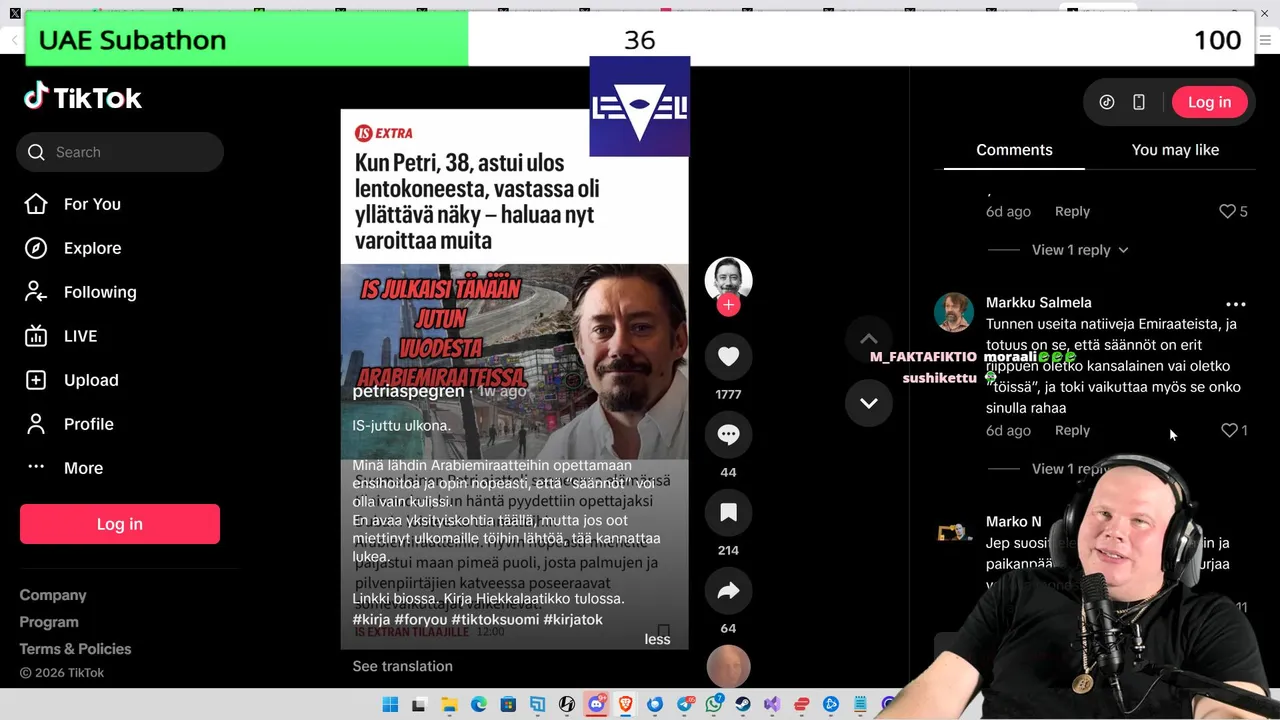Focus the TikTok Search field
This screenshot has width=1280, height=720.
(x=120, y=152)
